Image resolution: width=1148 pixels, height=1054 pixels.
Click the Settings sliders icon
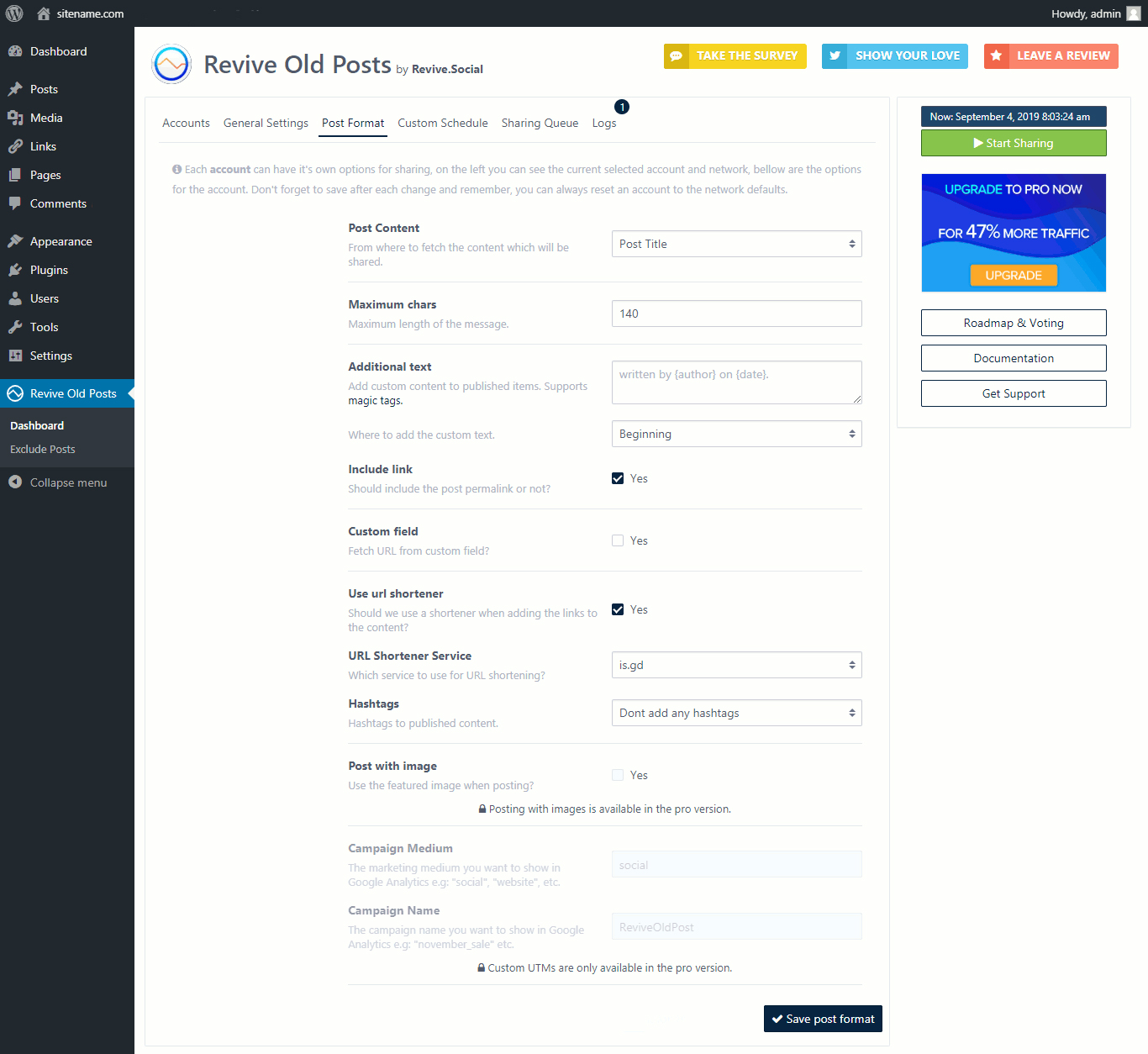pos(15,356)
